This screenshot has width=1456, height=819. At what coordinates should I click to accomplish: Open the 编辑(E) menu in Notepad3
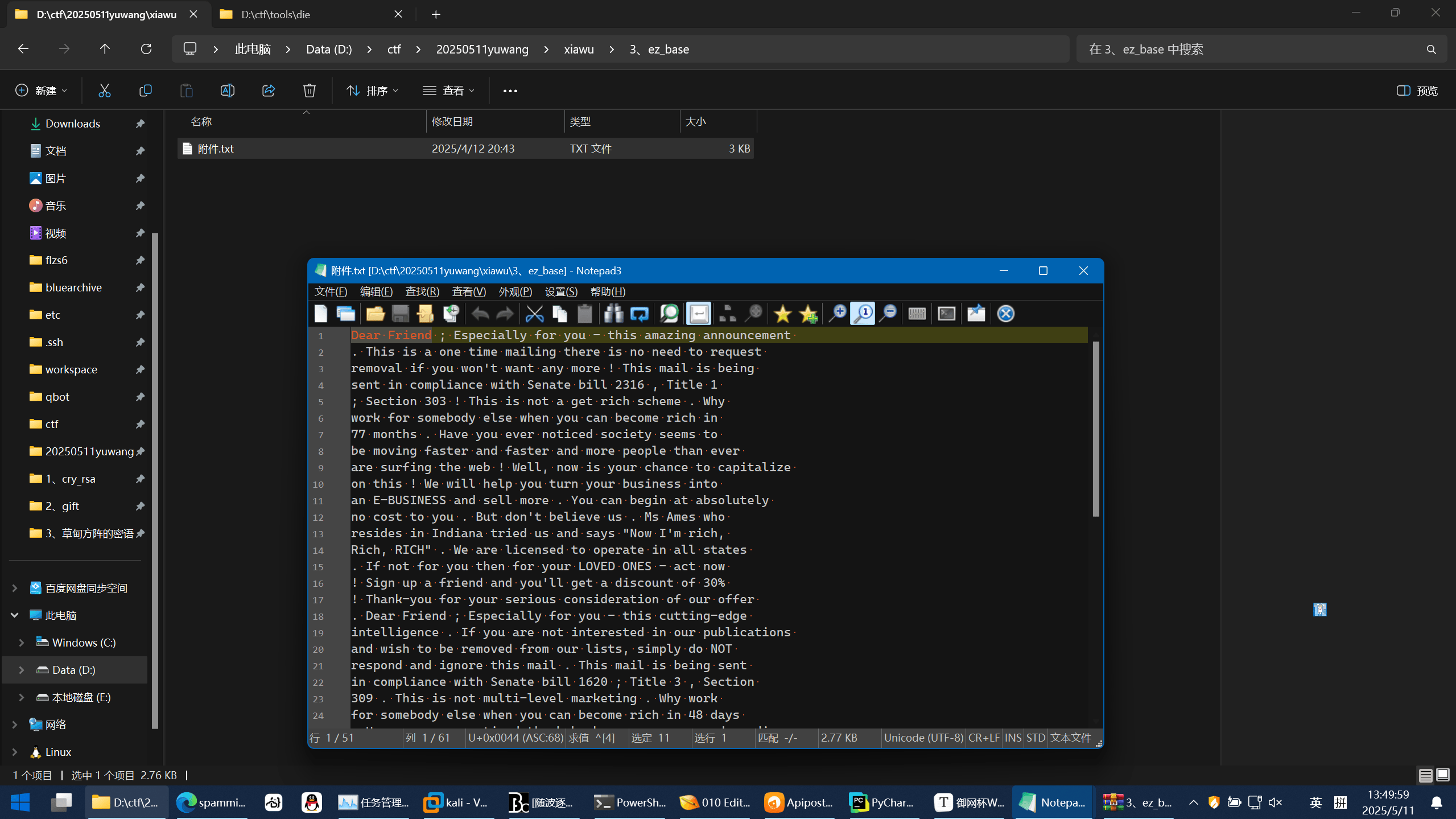coord(376,292)
